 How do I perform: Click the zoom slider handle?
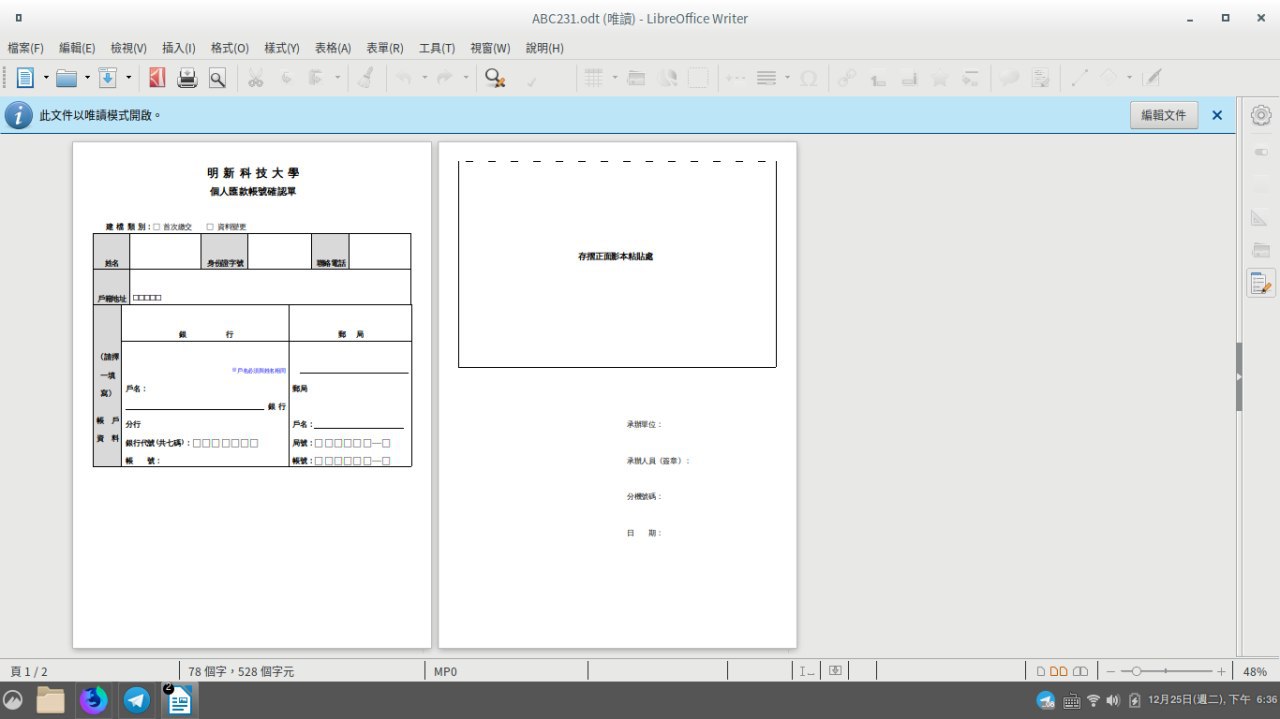click(1136, 672)
